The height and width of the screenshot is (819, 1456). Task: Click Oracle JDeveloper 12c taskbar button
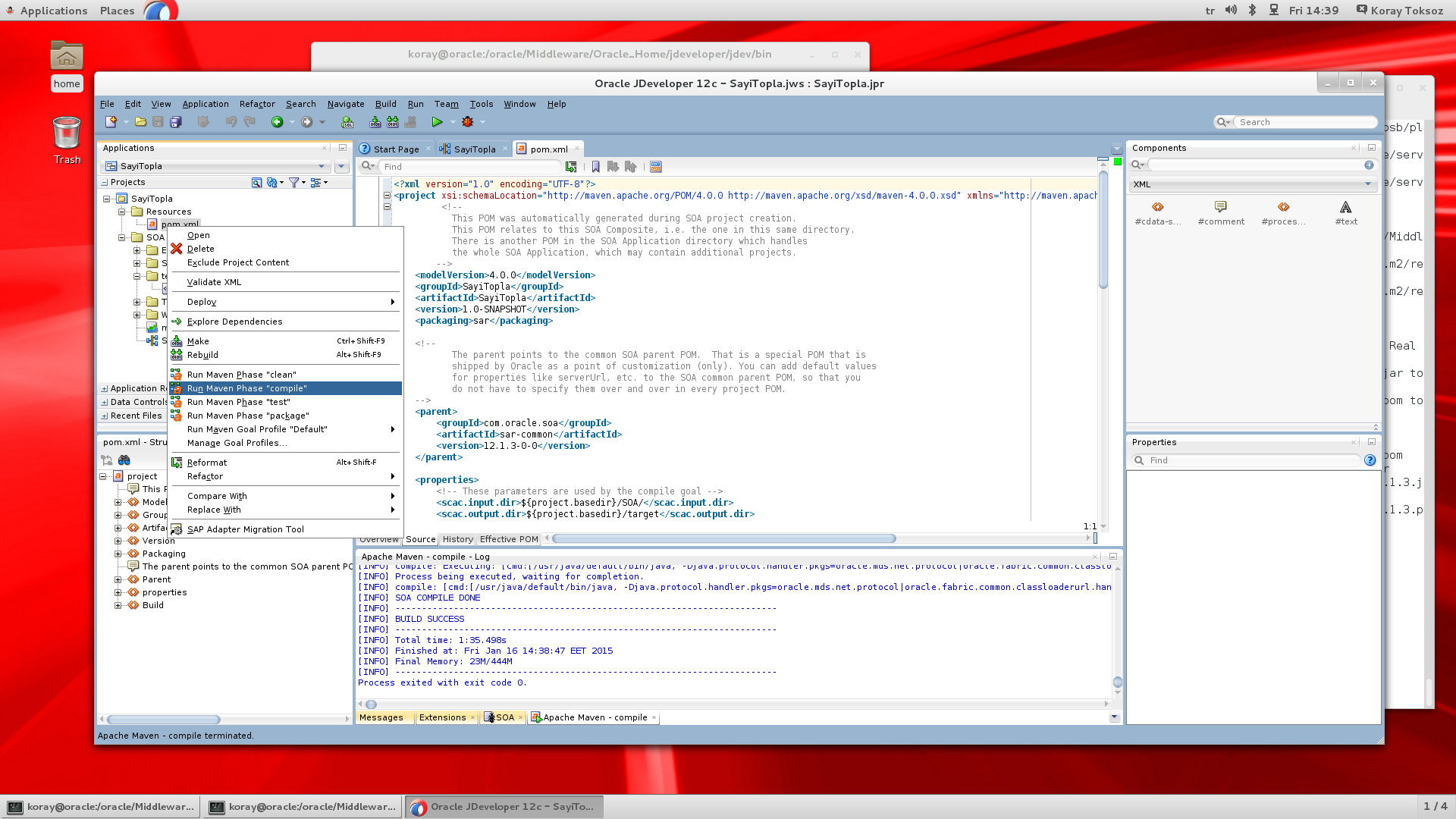point(504,807)
